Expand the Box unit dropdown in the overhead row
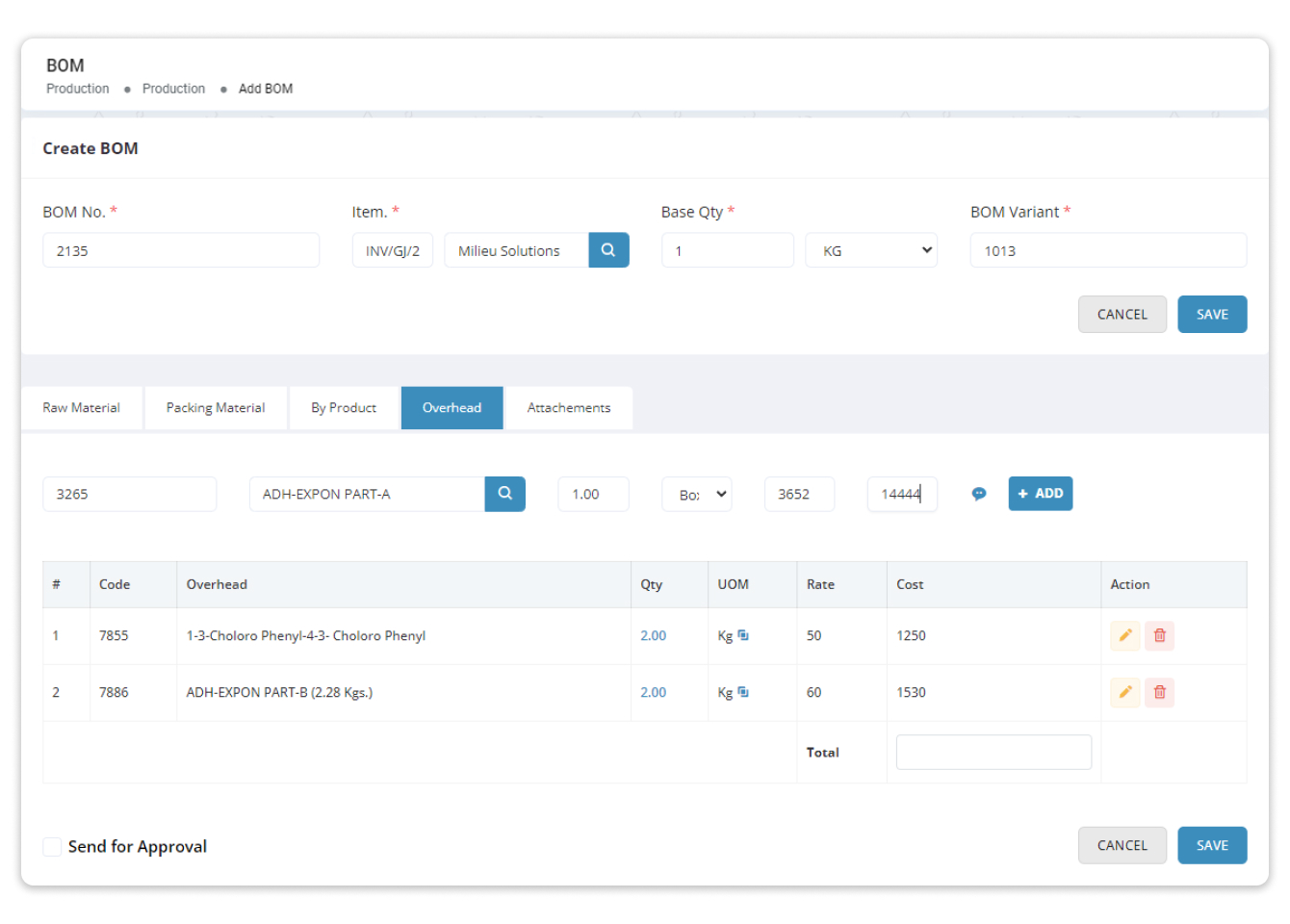 pos(697,494)
